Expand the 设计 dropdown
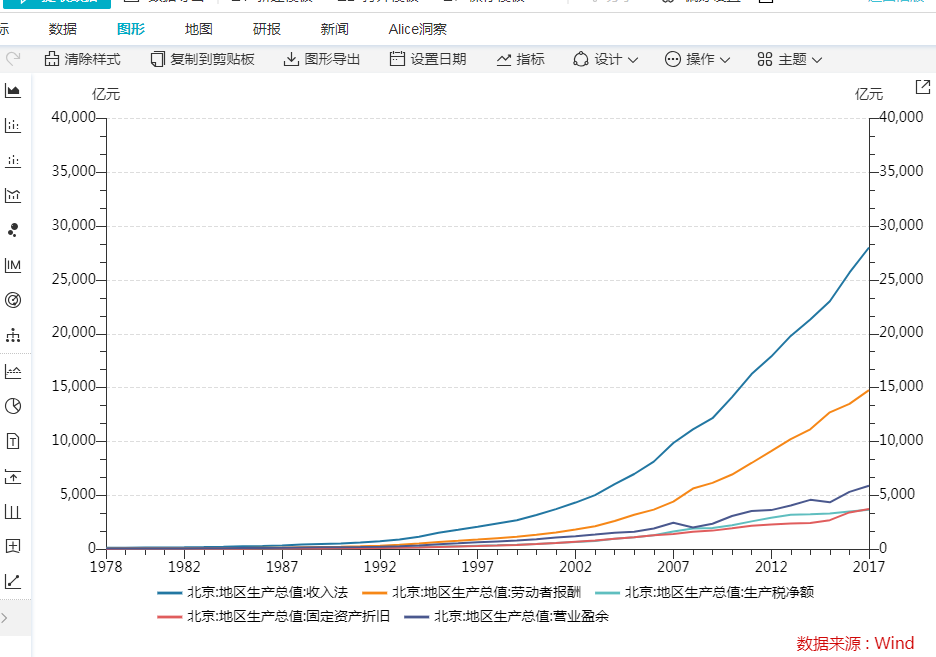The height and width of the screenshot is (657, 936). tap(606, 59)
